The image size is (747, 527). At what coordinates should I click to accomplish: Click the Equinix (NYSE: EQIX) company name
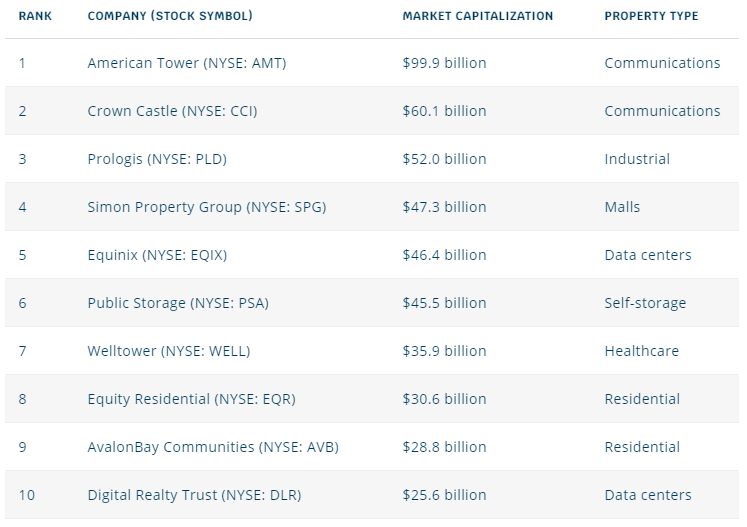click(157, 255)
